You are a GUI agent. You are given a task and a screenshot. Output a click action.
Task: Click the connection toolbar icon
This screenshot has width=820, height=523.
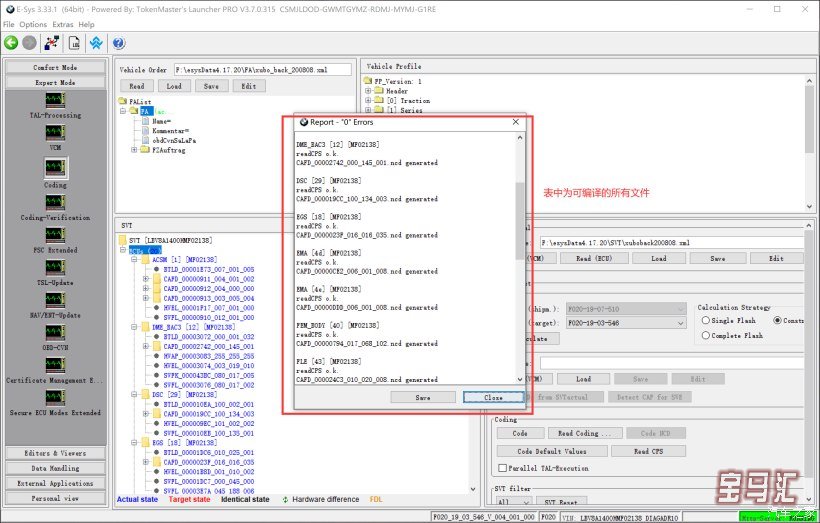click(52, 43)
